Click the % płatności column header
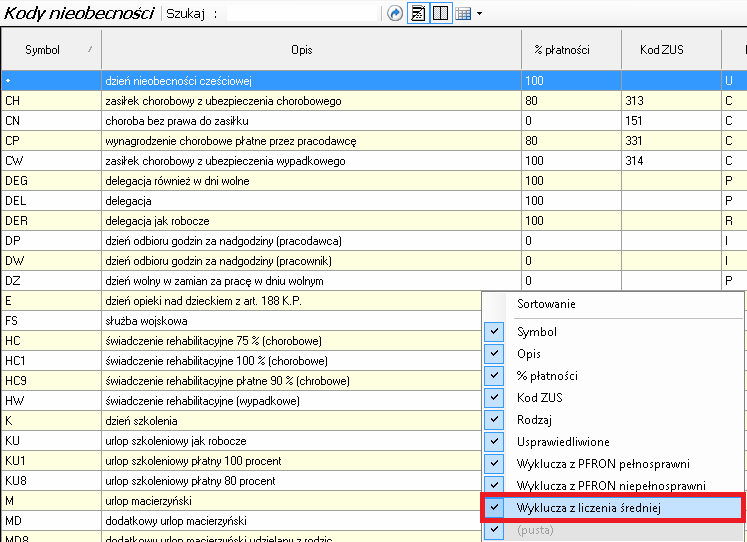The image size is (747, 542). click(571, 50)
